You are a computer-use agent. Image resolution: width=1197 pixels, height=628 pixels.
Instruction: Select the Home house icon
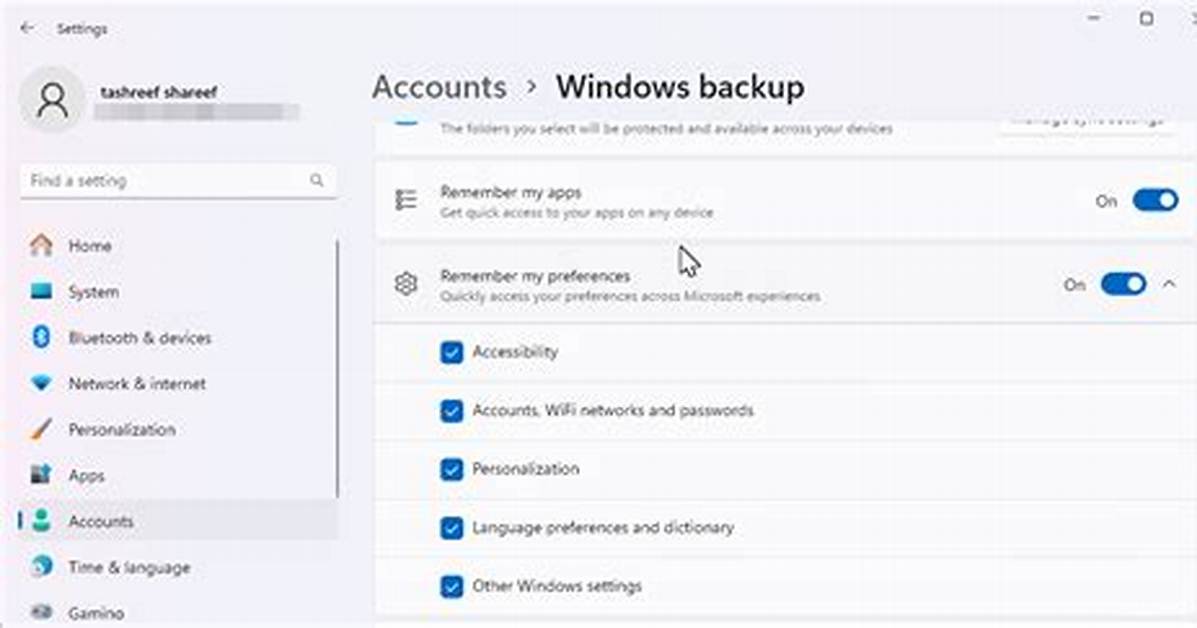(x=41, y=246)
